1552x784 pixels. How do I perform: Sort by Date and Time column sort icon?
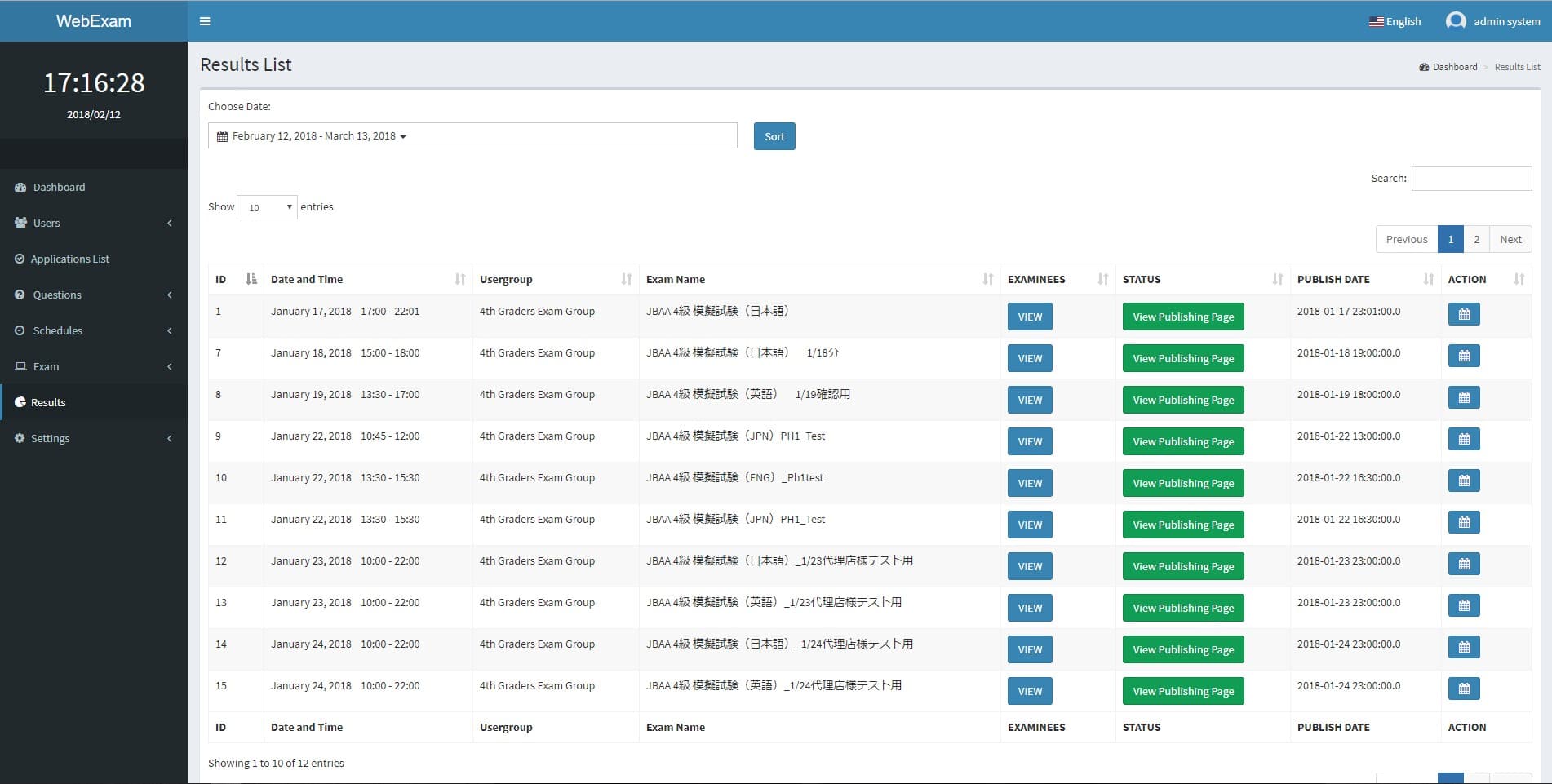[x=460, y=279]
